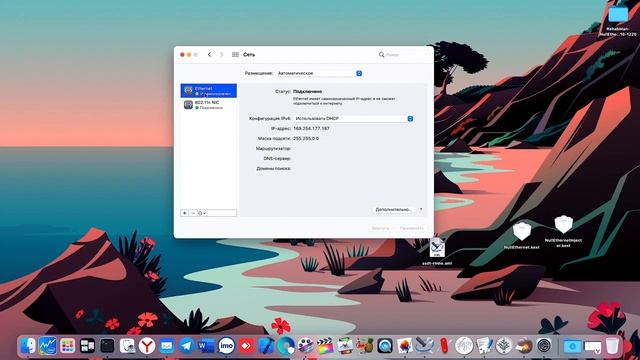Add a network service with plus button

[184, 213]
